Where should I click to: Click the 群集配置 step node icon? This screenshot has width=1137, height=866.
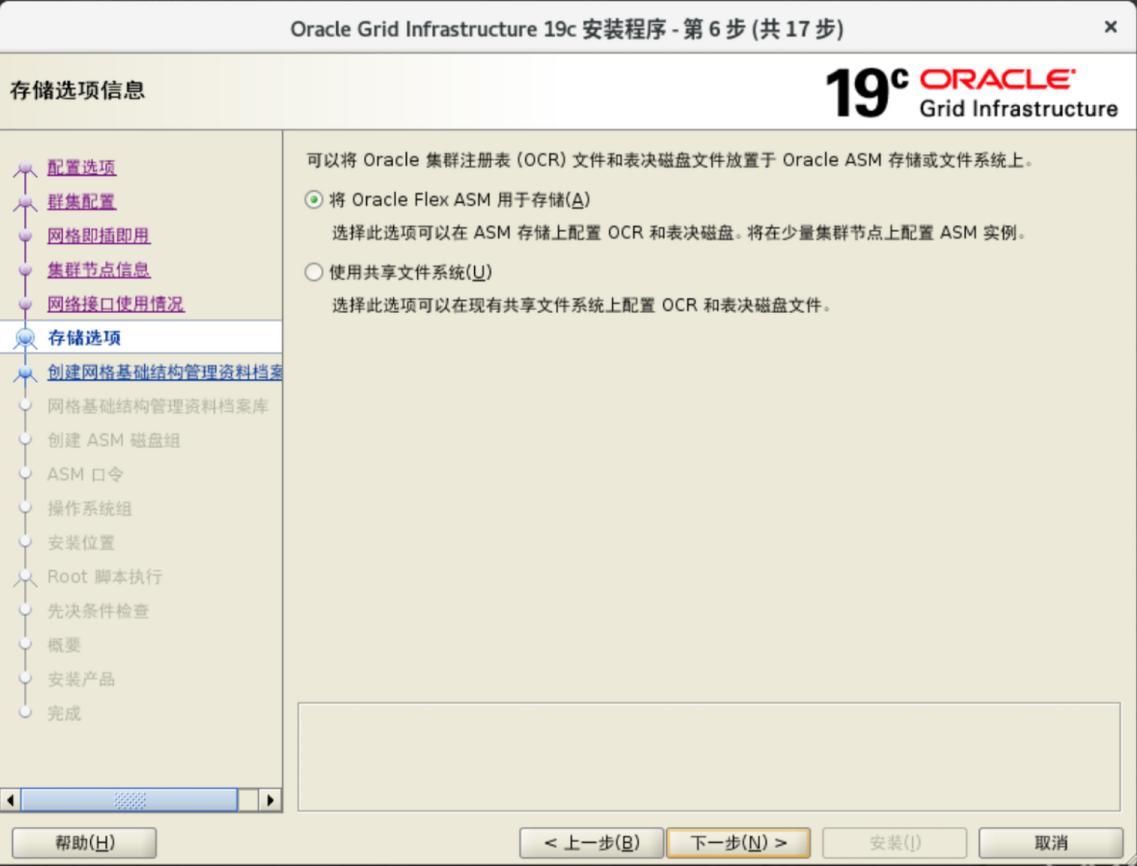point(25,203)
